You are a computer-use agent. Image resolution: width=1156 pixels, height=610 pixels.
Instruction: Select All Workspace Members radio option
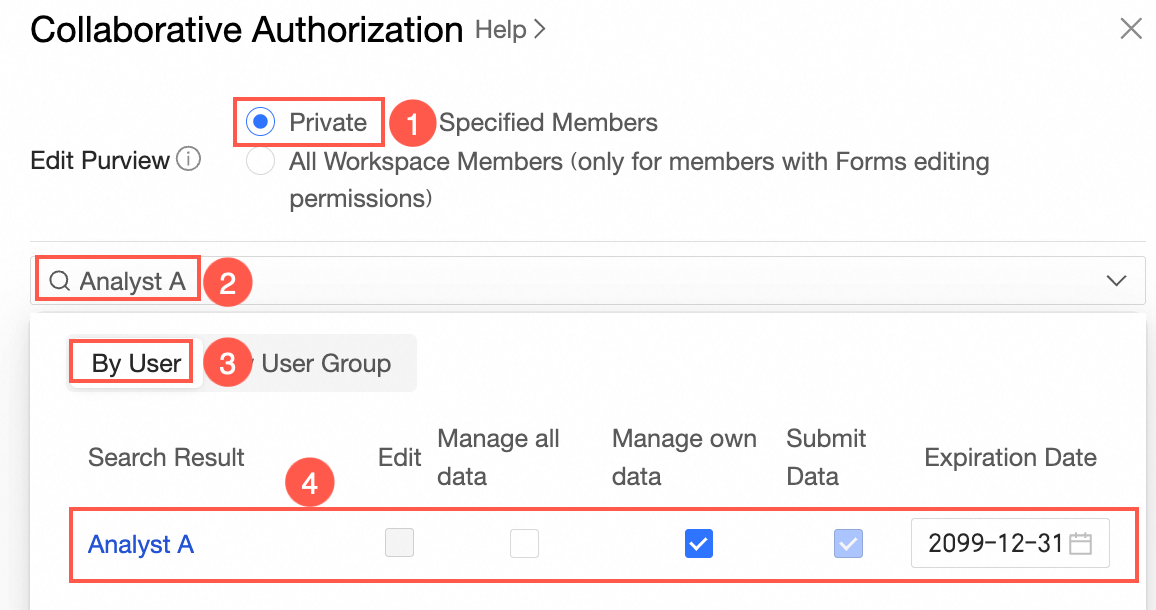(x=260, y=161)
